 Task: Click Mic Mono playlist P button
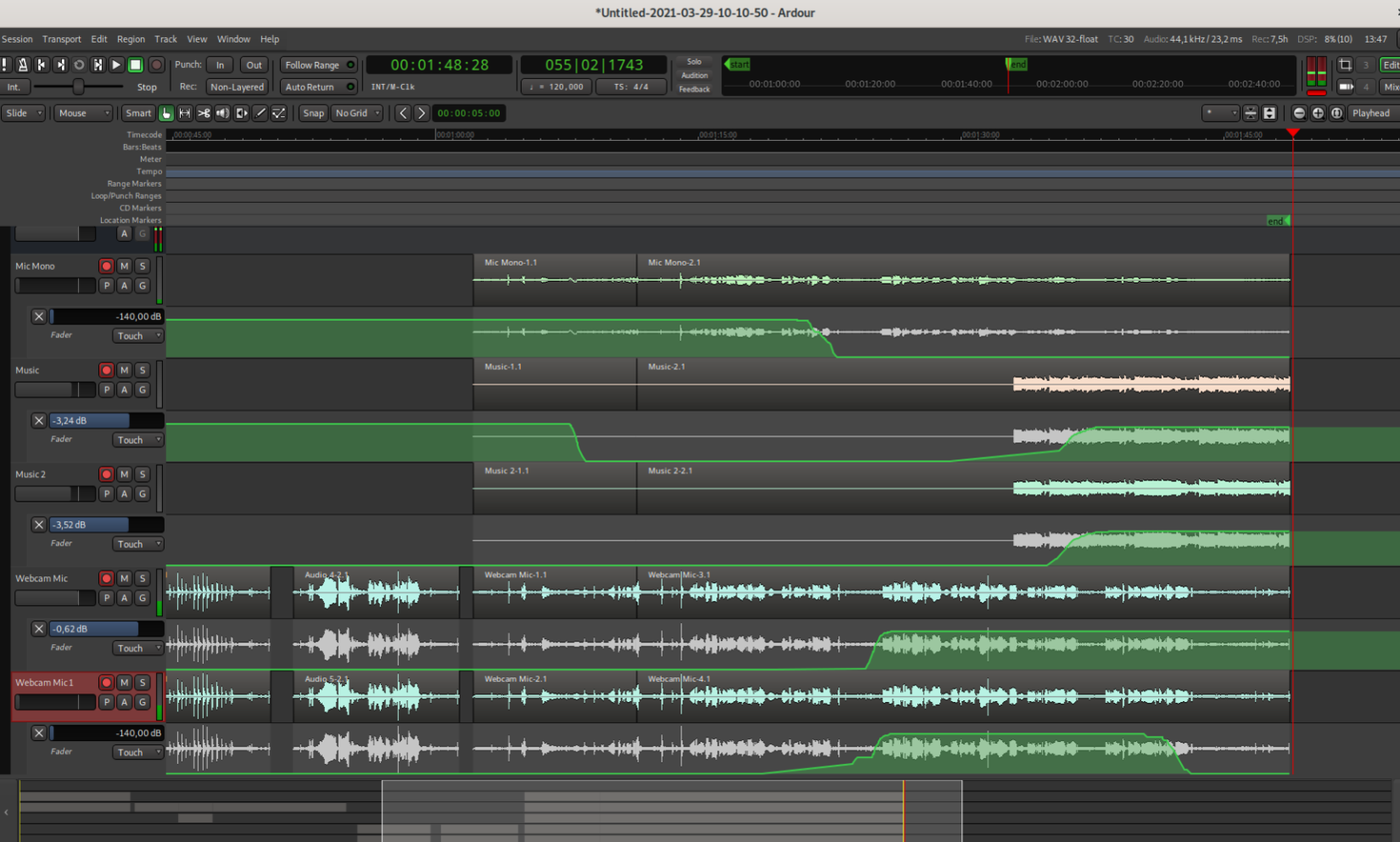pos(106,286)
